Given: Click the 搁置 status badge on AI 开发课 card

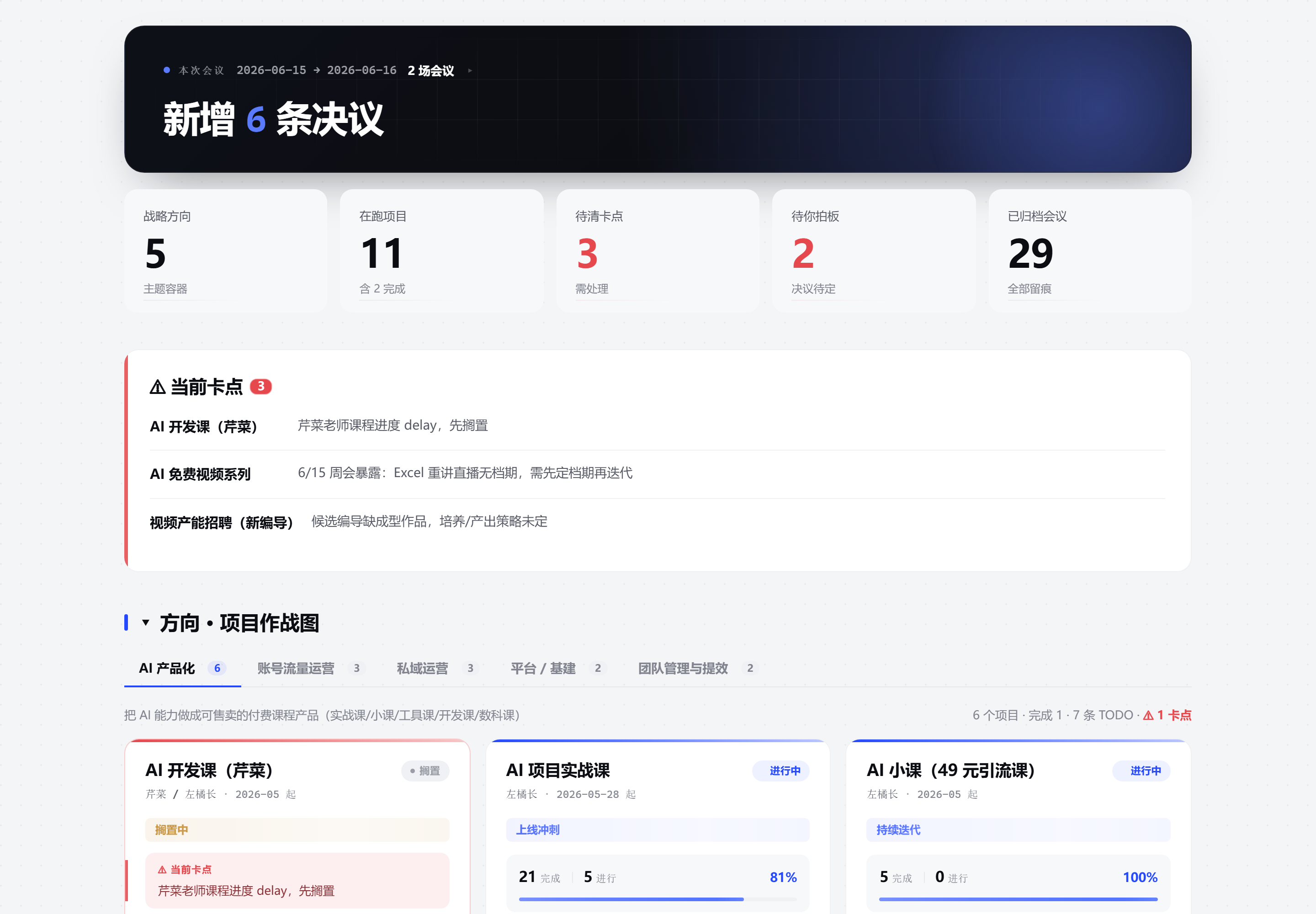Looking at the screenshot, I should click(x=425, y=771).
